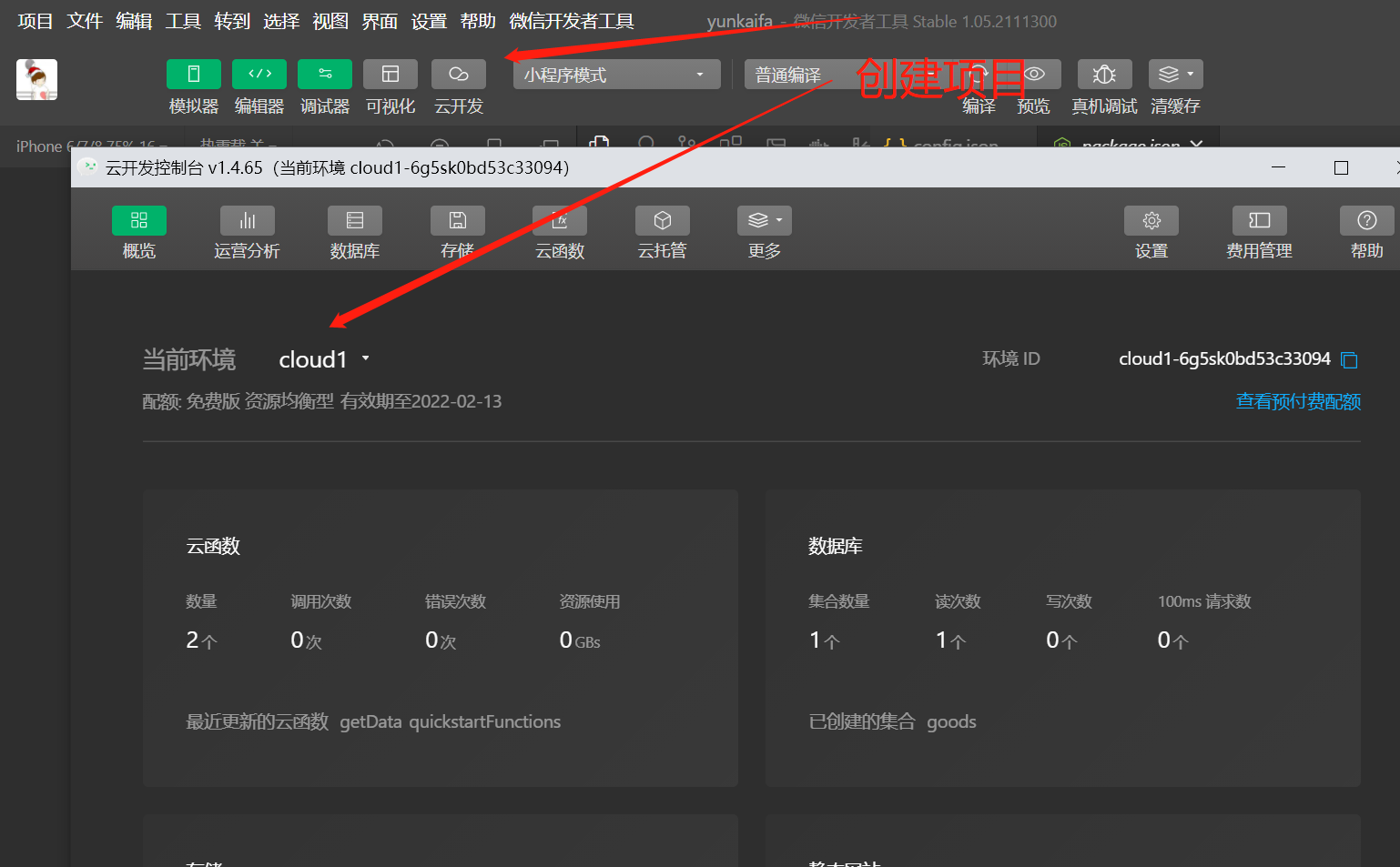Screen dimensions: 1400x867
Task: Click the 云函数 card title
Action: pyautogui.click(x=213, y=546)
